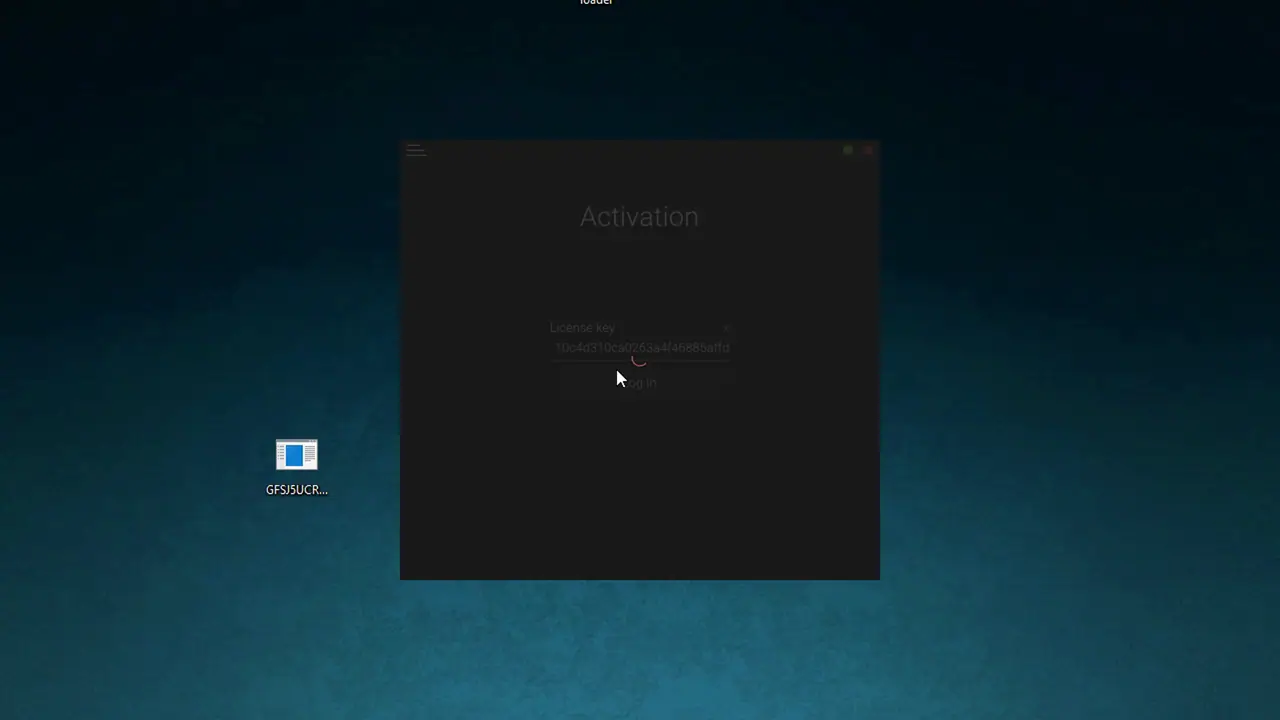Open the hamburger menu in the Activation window
The width and height of the screenshot is (1280, 720).
click(x=417, y=151)
